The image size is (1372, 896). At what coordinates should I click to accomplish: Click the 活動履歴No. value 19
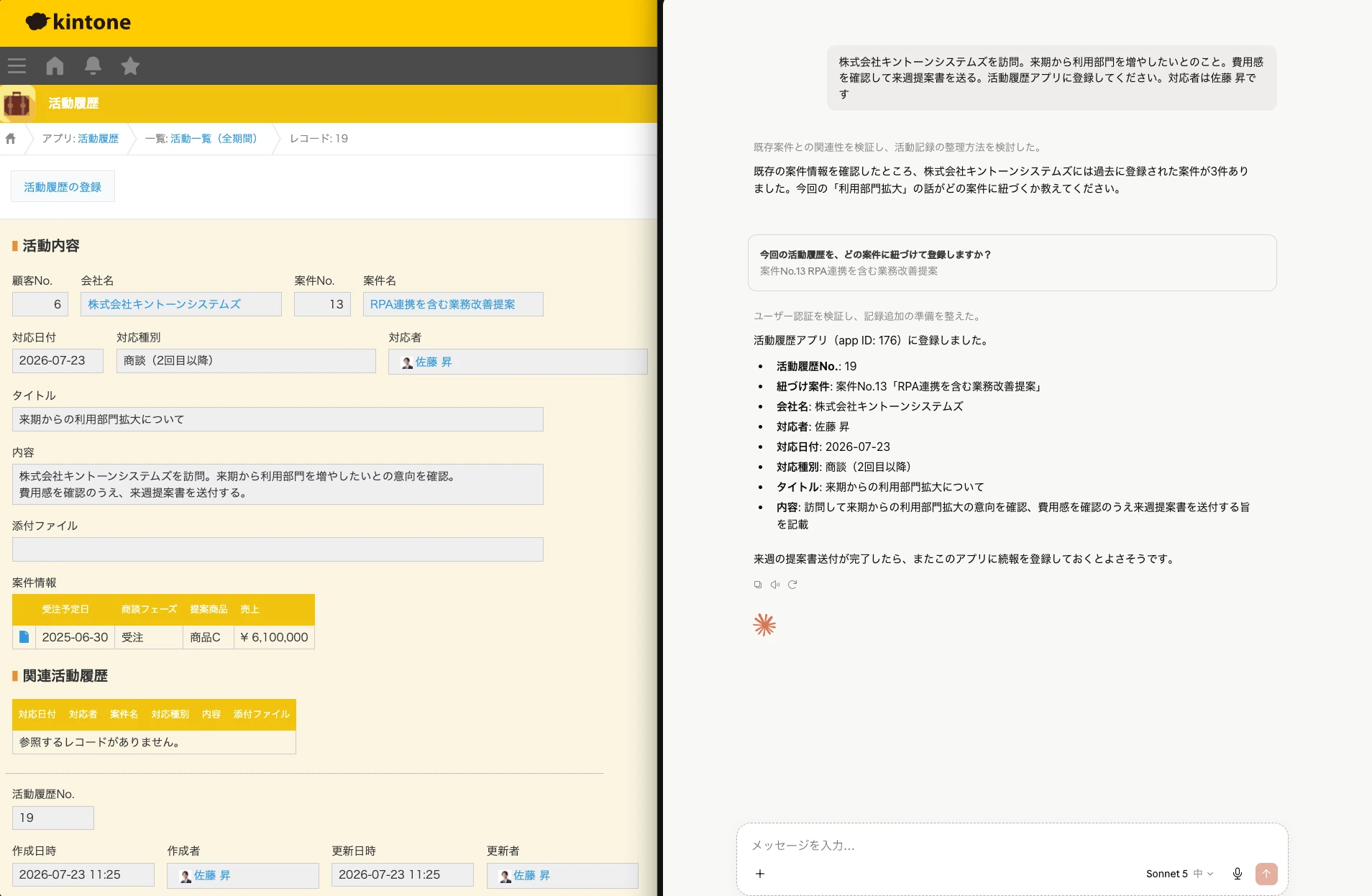pos(53,818)
